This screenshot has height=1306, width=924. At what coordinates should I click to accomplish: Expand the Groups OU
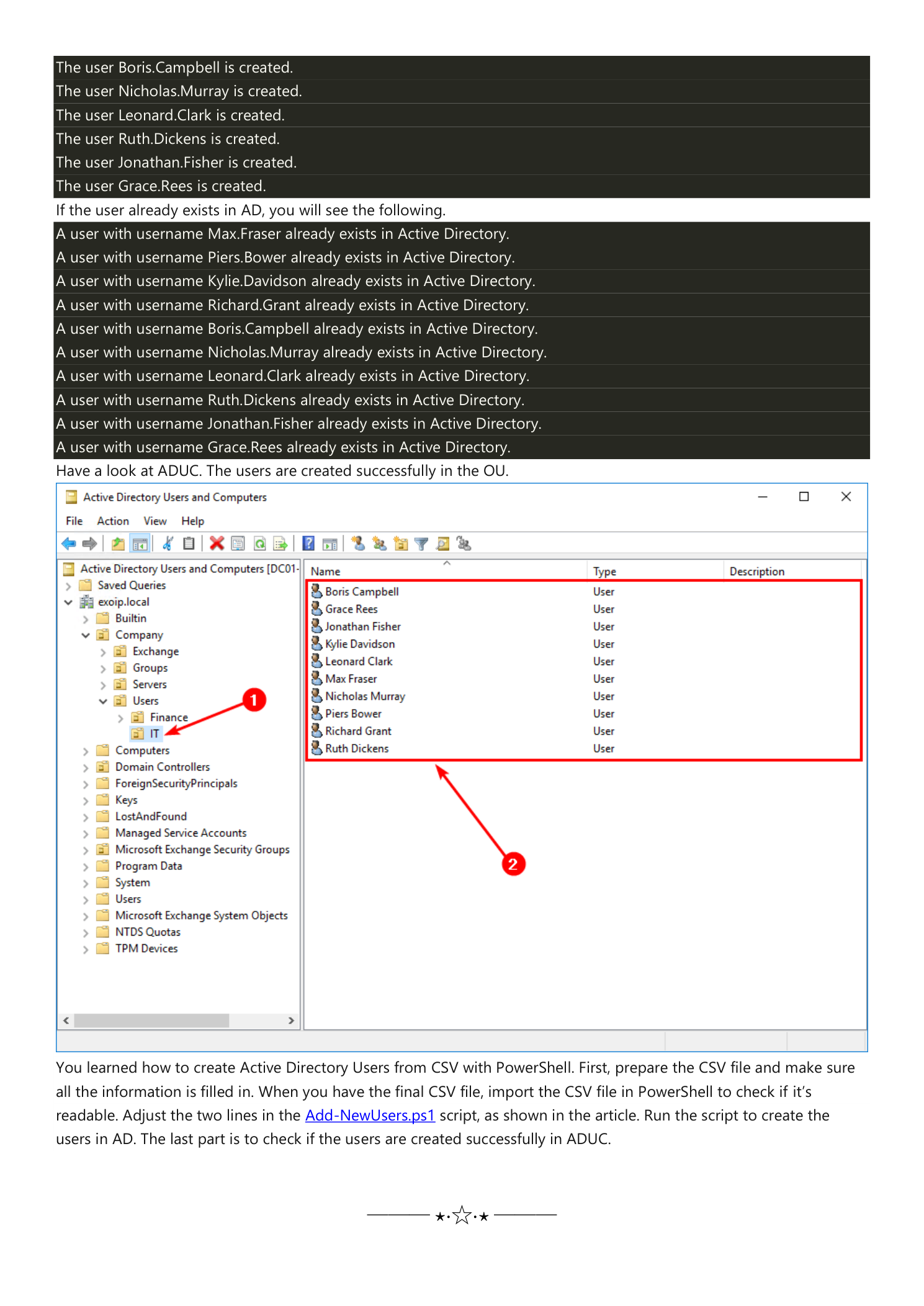point(103,668)
